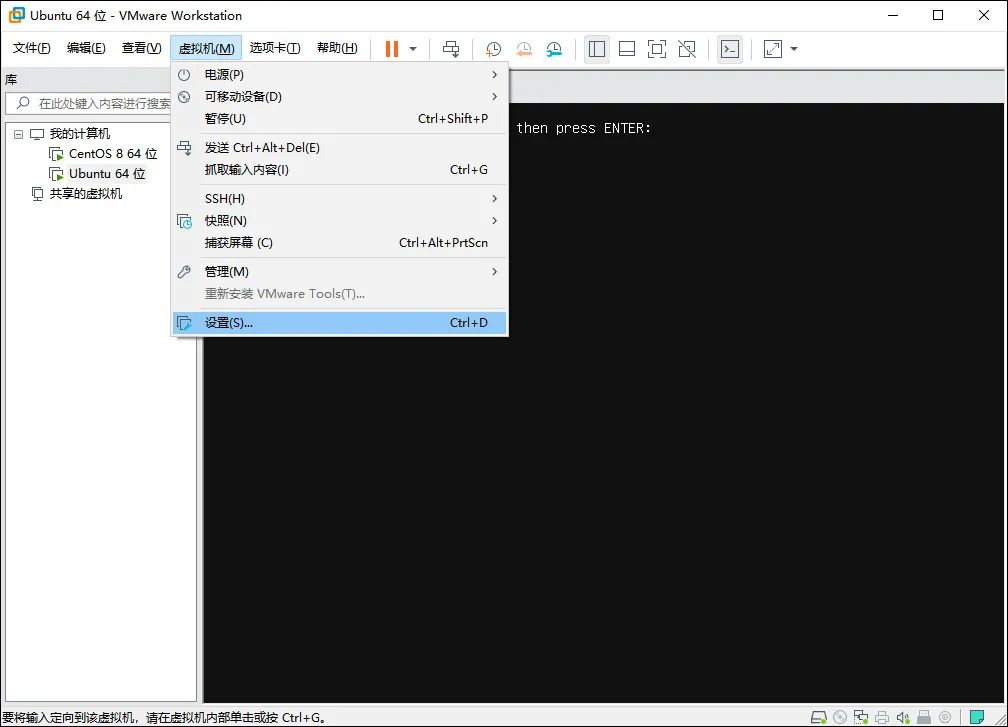Toggle the thumbnail bar view icon

627,49
